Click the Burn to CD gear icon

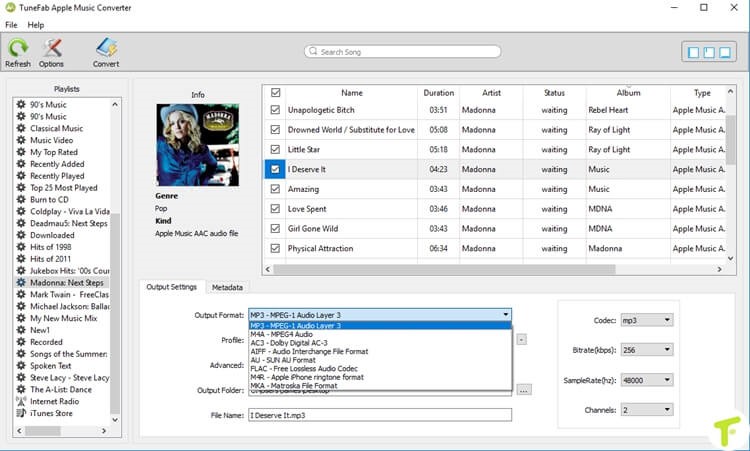click(21, 199)
